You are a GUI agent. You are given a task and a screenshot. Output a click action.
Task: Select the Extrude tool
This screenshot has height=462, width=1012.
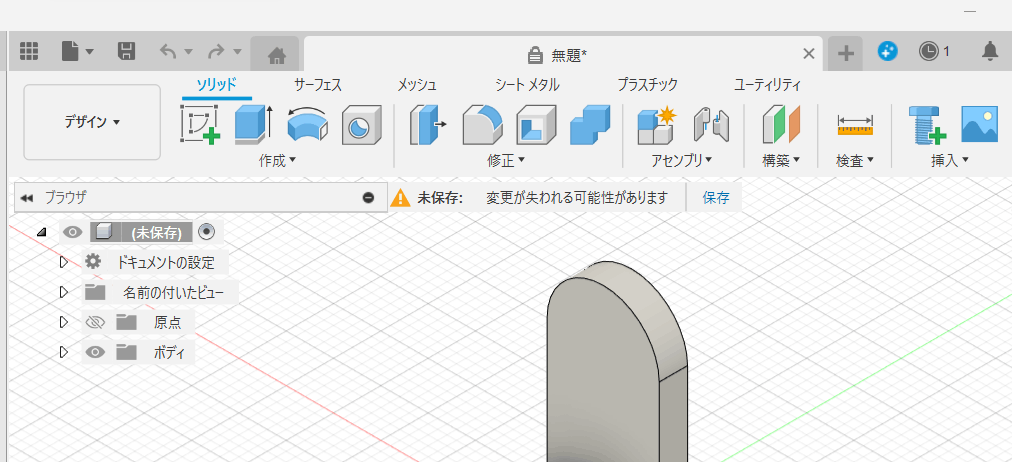tap(254, 124)
